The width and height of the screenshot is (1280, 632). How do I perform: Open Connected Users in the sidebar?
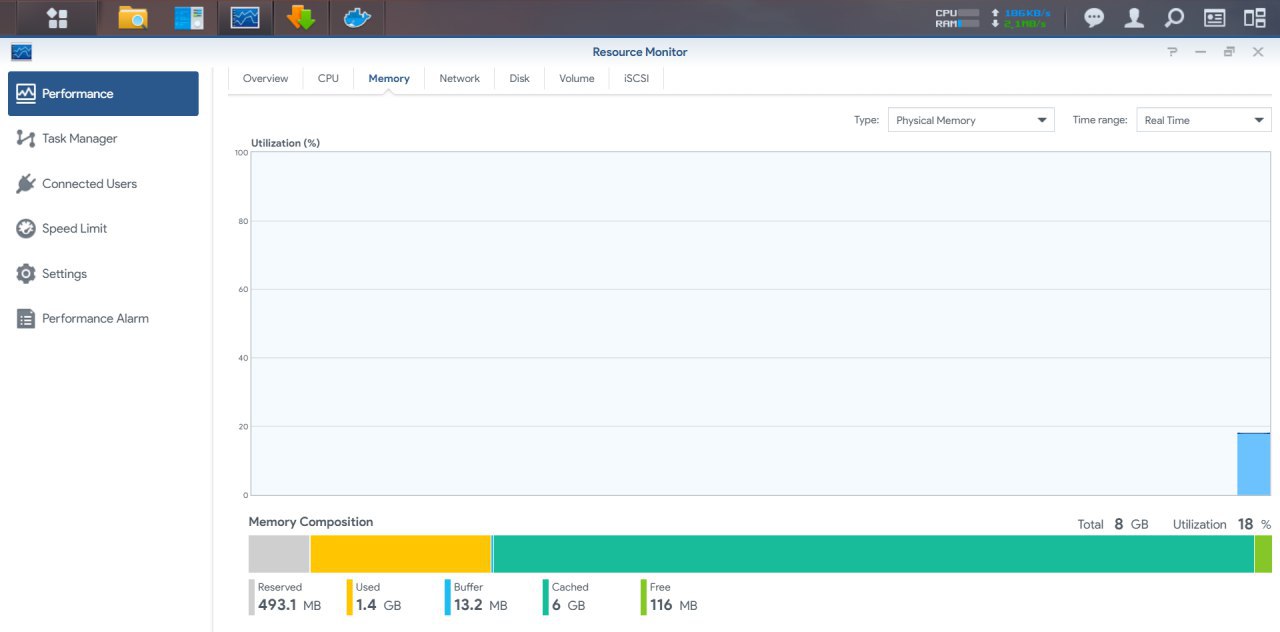pos(103,183)
